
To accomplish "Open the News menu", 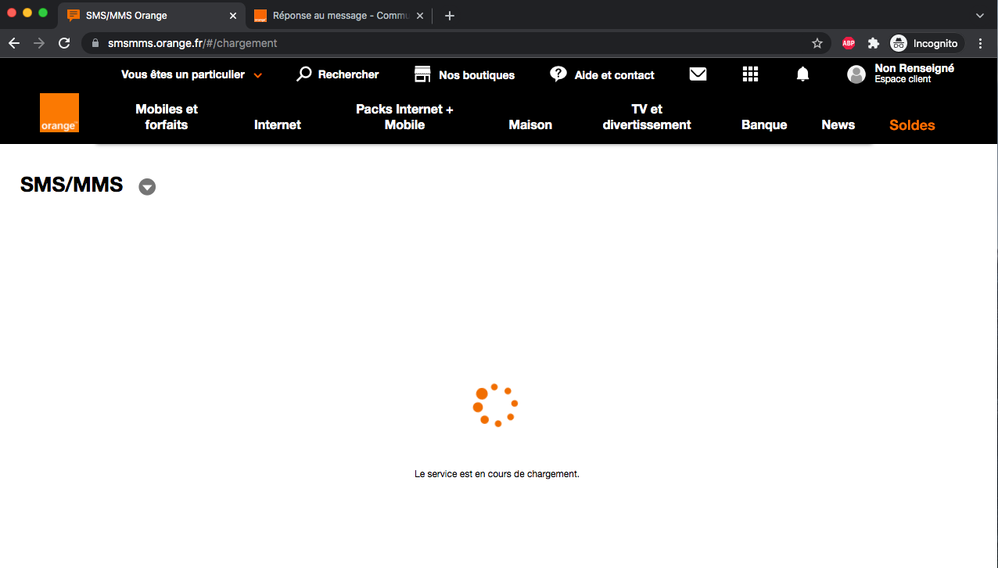I will [838, 125].
